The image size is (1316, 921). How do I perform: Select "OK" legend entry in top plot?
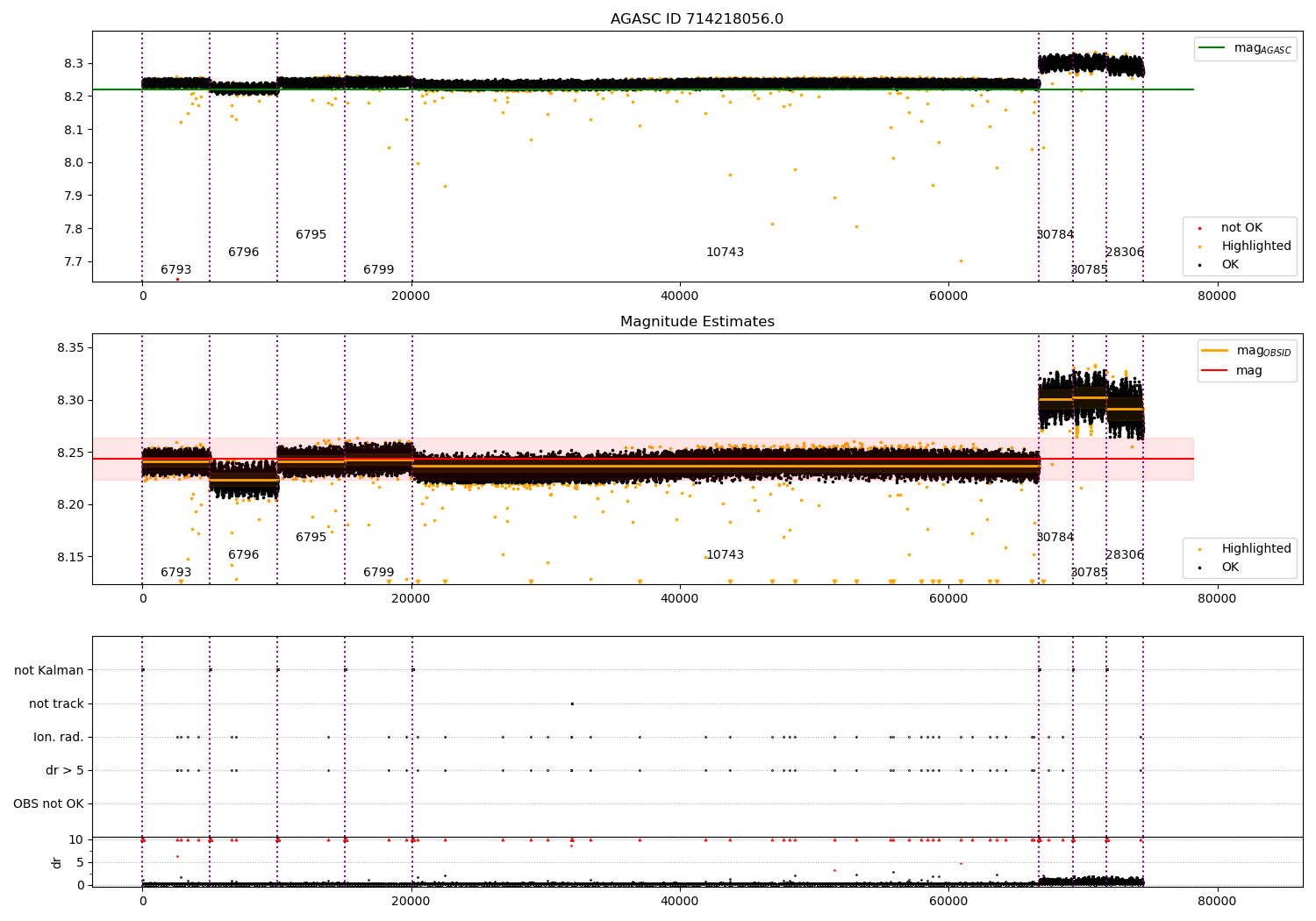1230,265
